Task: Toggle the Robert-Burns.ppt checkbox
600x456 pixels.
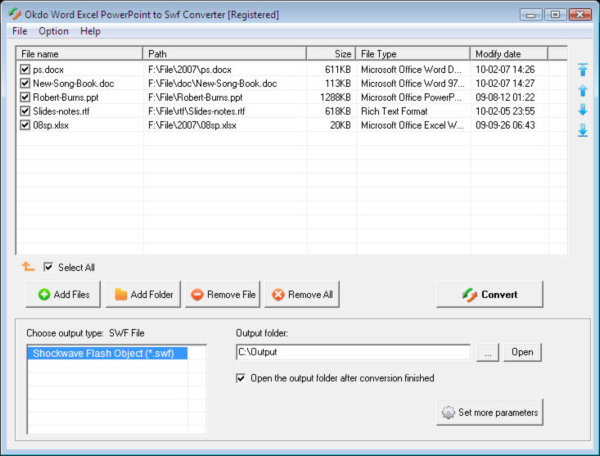Action: [25, 97]
